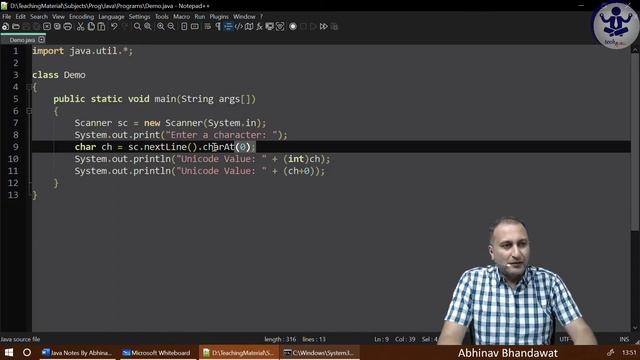Open the Search menu
Viewport: 640px width, 360px height.
coord(39,17)
